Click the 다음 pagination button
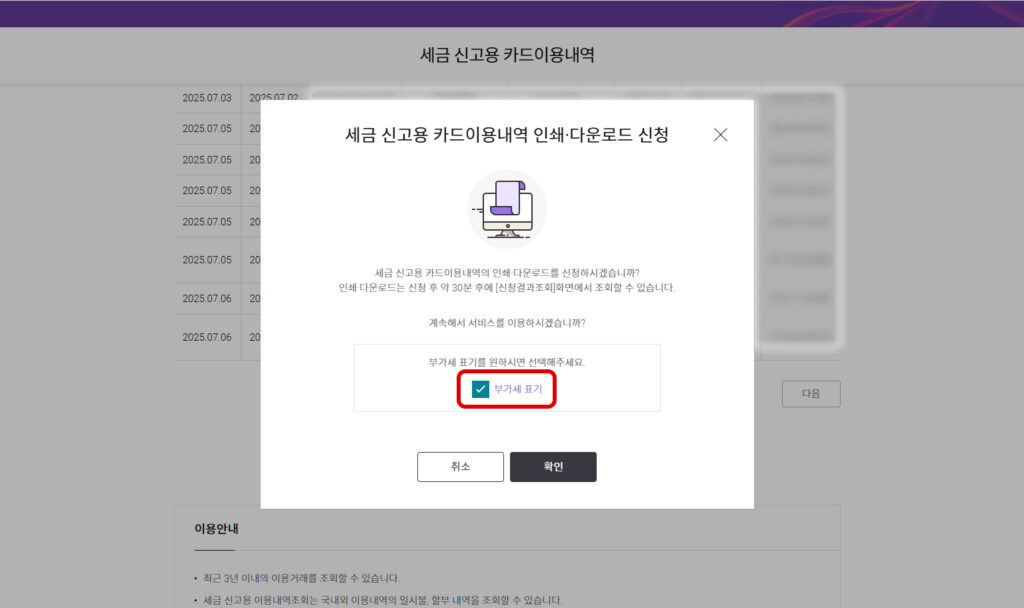Viewport: 1024px width, 608px height. pyautogui.click(x=810, y=393)
